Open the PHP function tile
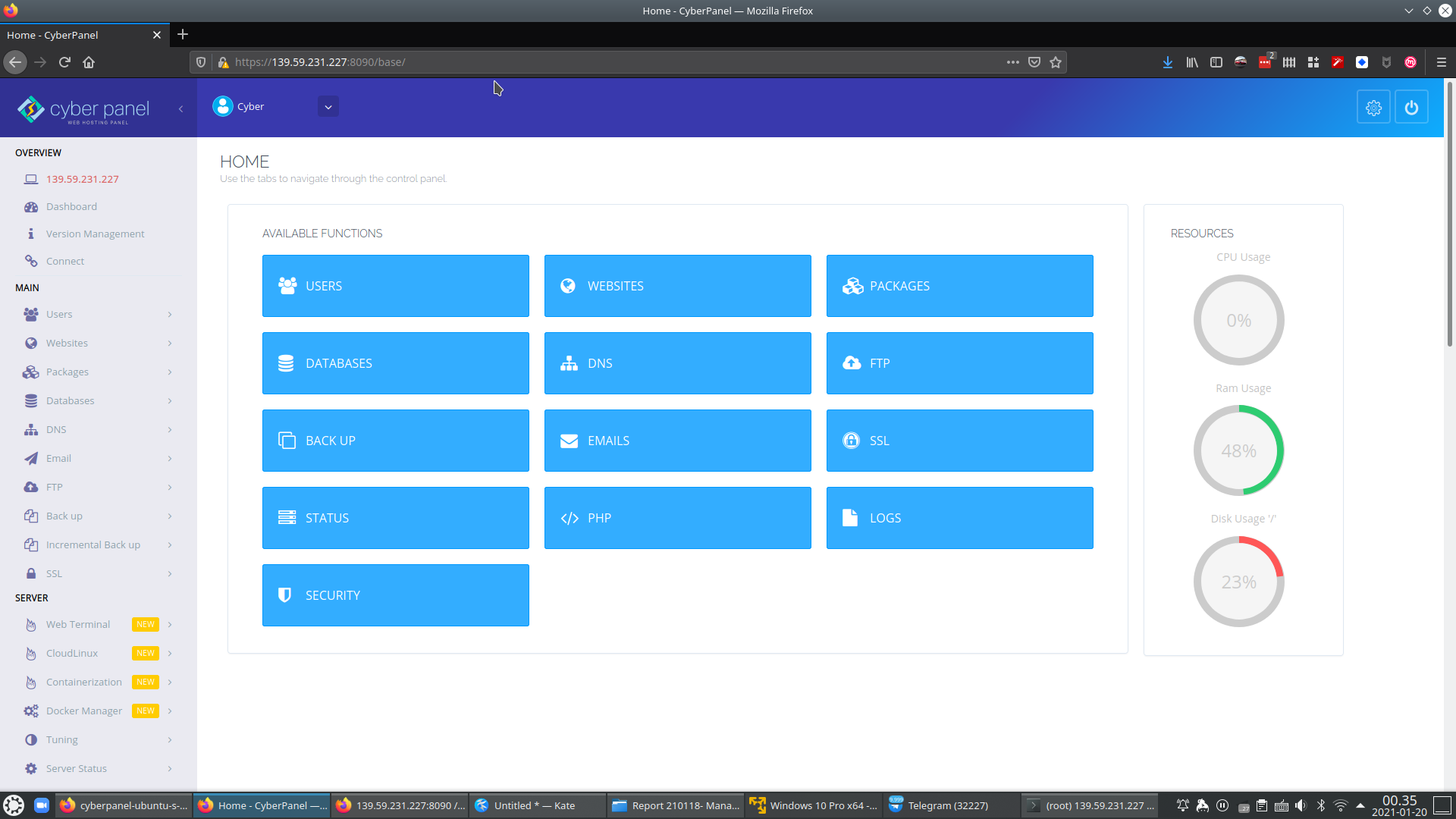The width and height of the screenshot is (1456, 819). tap(677, 518)
